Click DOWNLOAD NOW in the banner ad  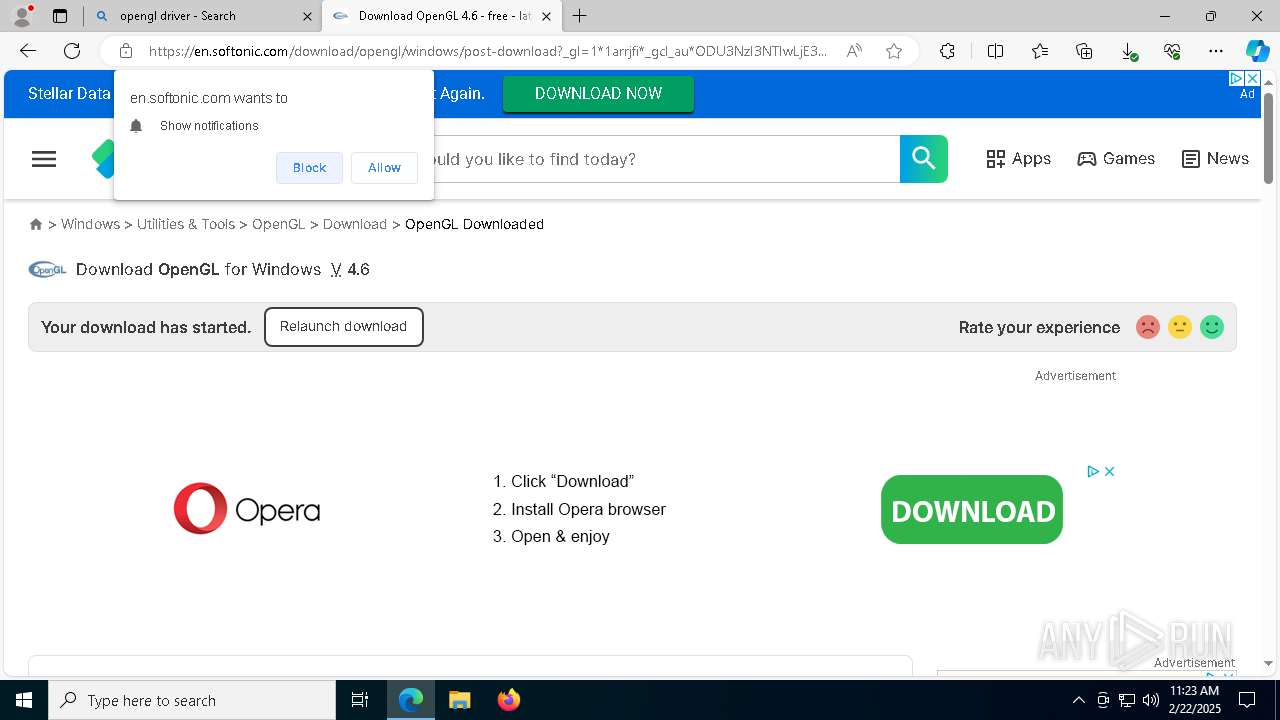coord(598,93)
